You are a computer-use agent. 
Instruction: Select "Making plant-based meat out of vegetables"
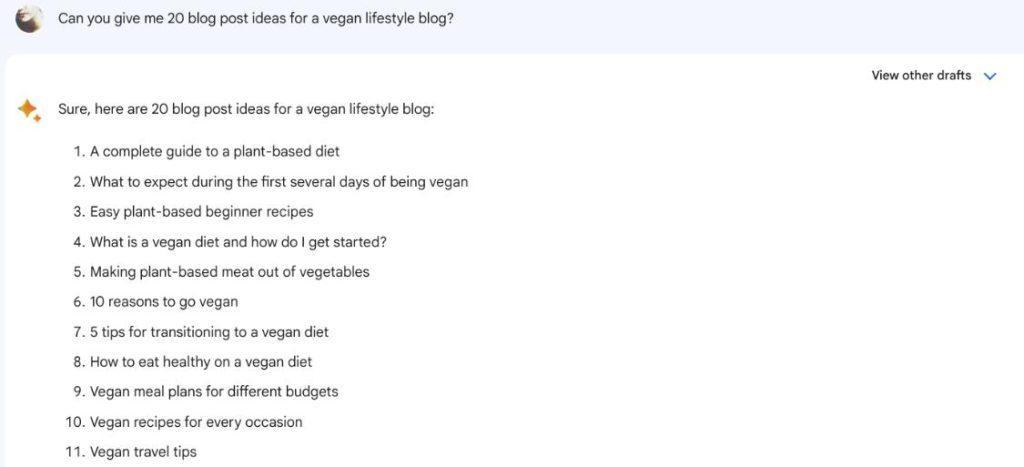229,272
